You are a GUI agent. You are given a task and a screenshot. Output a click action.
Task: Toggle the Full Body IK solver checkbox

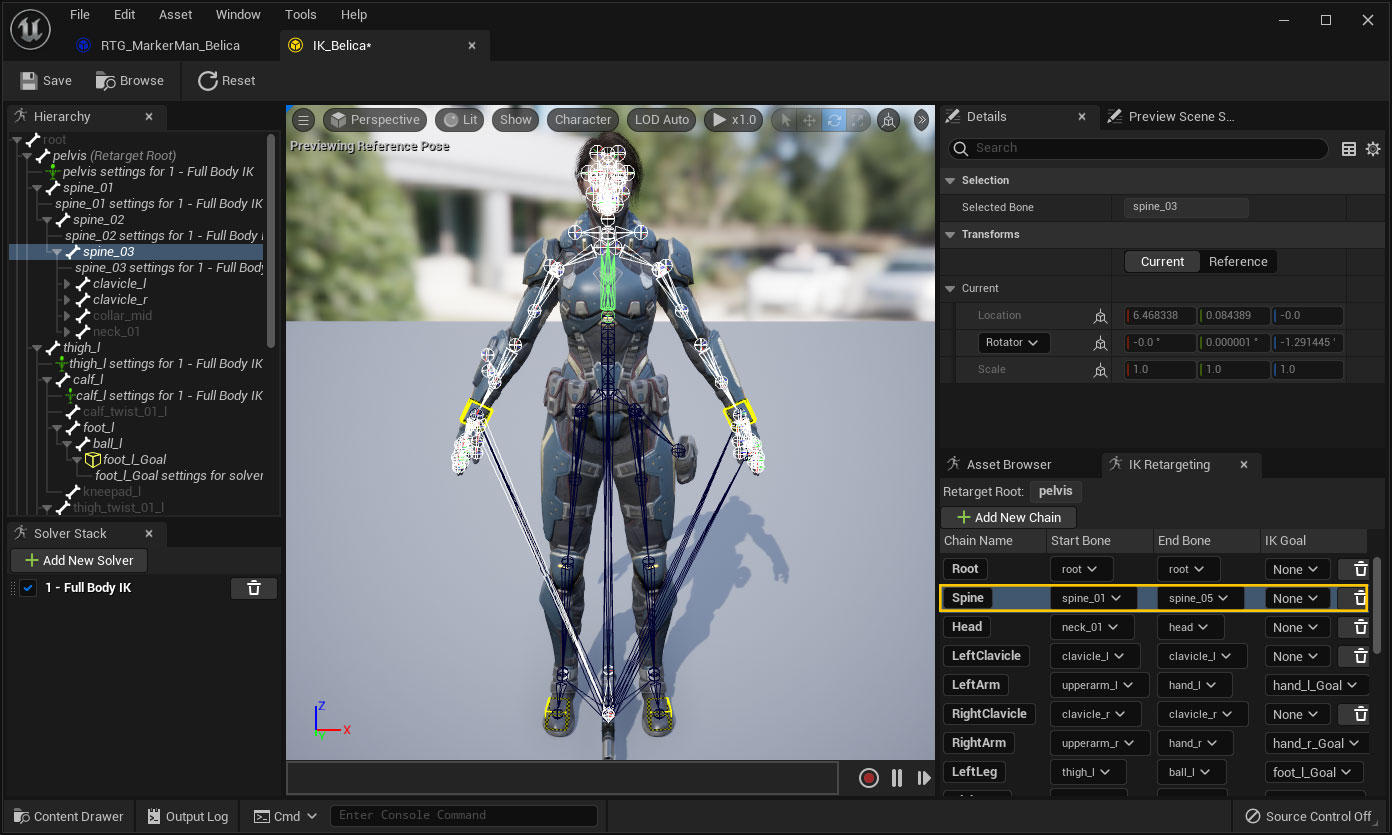click(28, 588)
